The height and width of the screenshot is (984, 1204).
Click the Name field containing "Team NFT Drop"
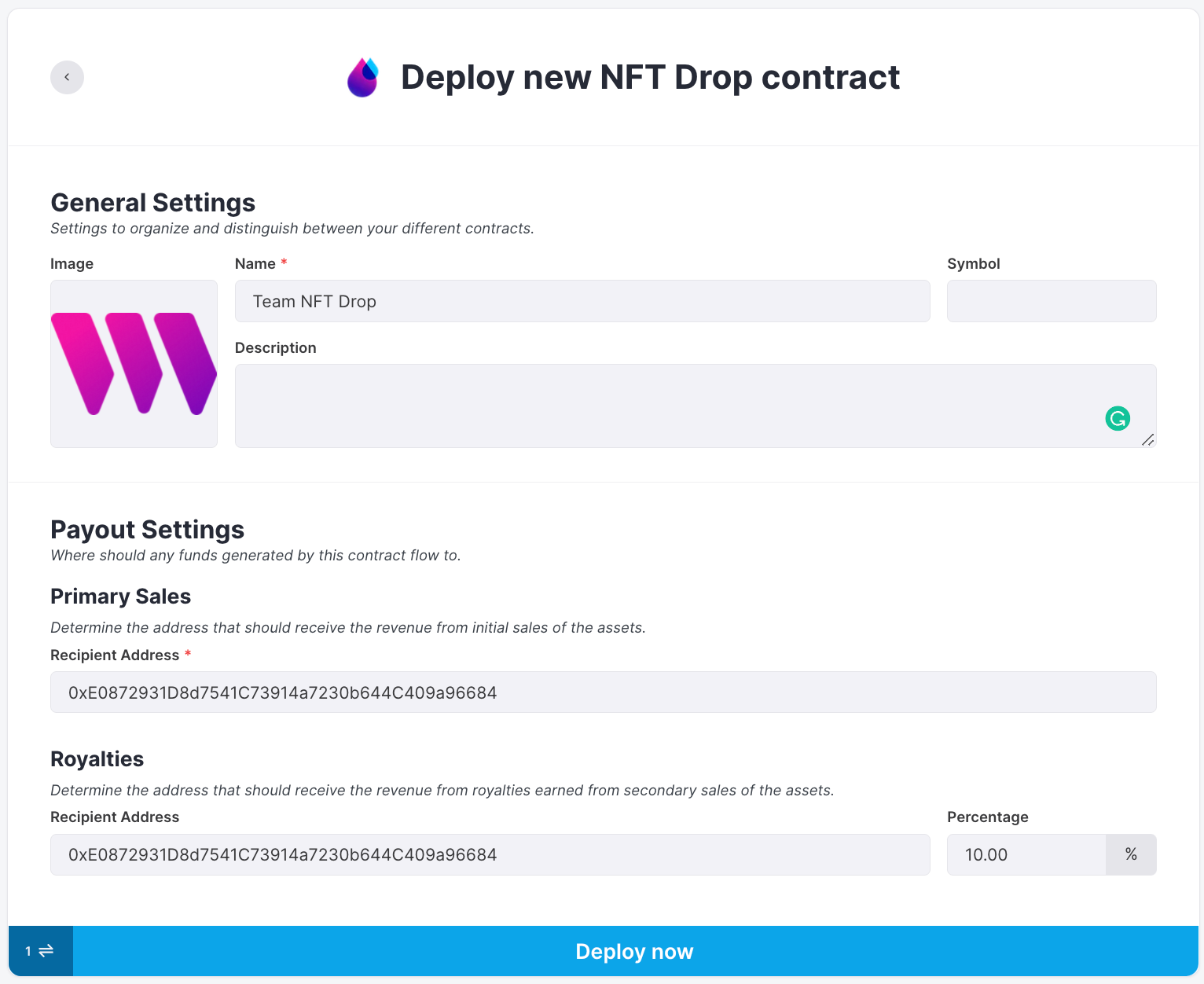tap(582, 301)
